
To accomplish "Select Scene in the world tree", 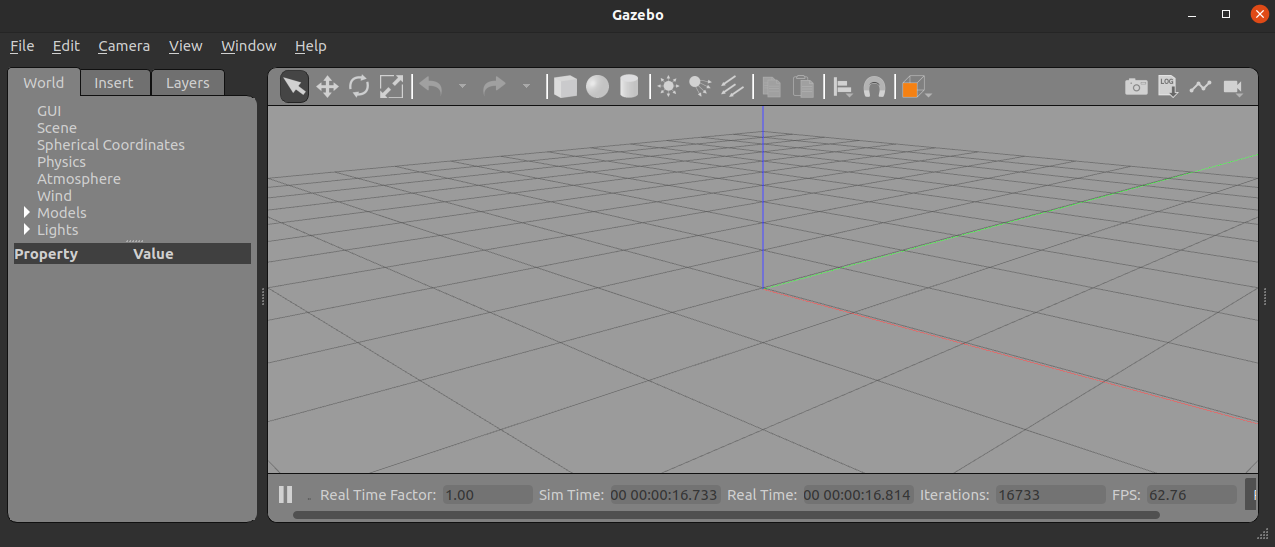I will [57, 128].
